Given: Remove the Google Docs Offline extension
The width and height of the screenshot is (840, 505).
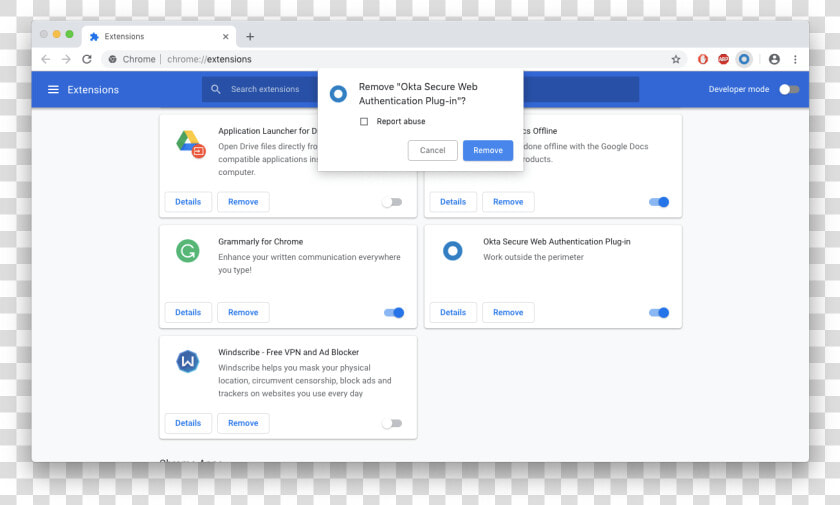Looking at the screenshot, I should (508, 202).
